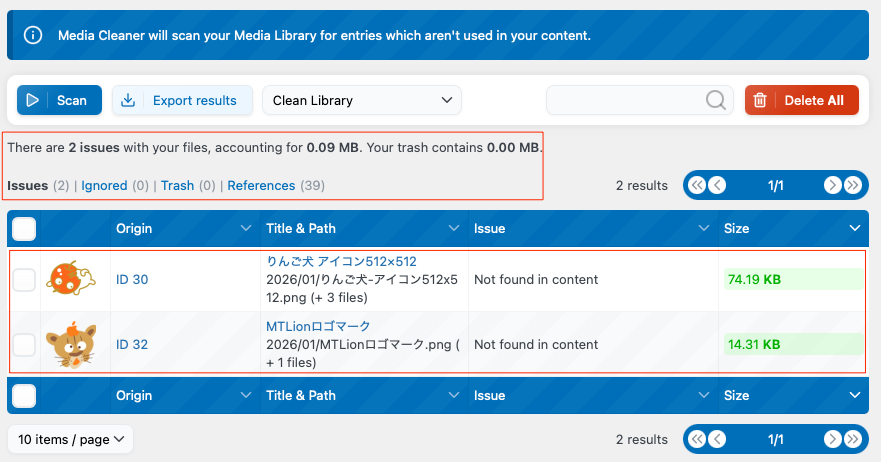
Task: Jump to last page in top pagination
Action: (x=852, y=185)
